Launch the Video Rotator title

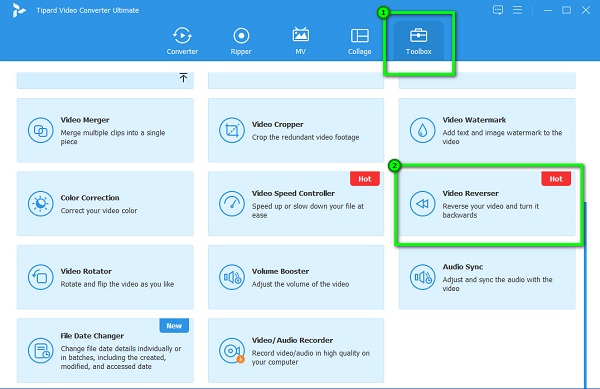[x=86, y=272]
